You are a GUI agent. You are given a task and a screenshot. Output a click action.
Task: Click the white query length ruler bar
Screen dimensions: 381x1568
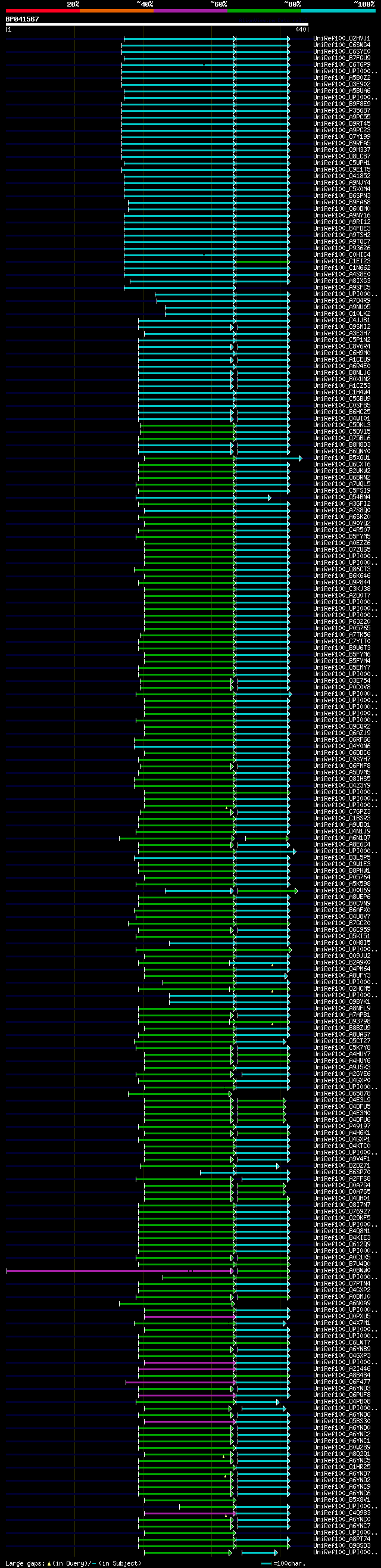pyautogui.click(x=157, y=24)
